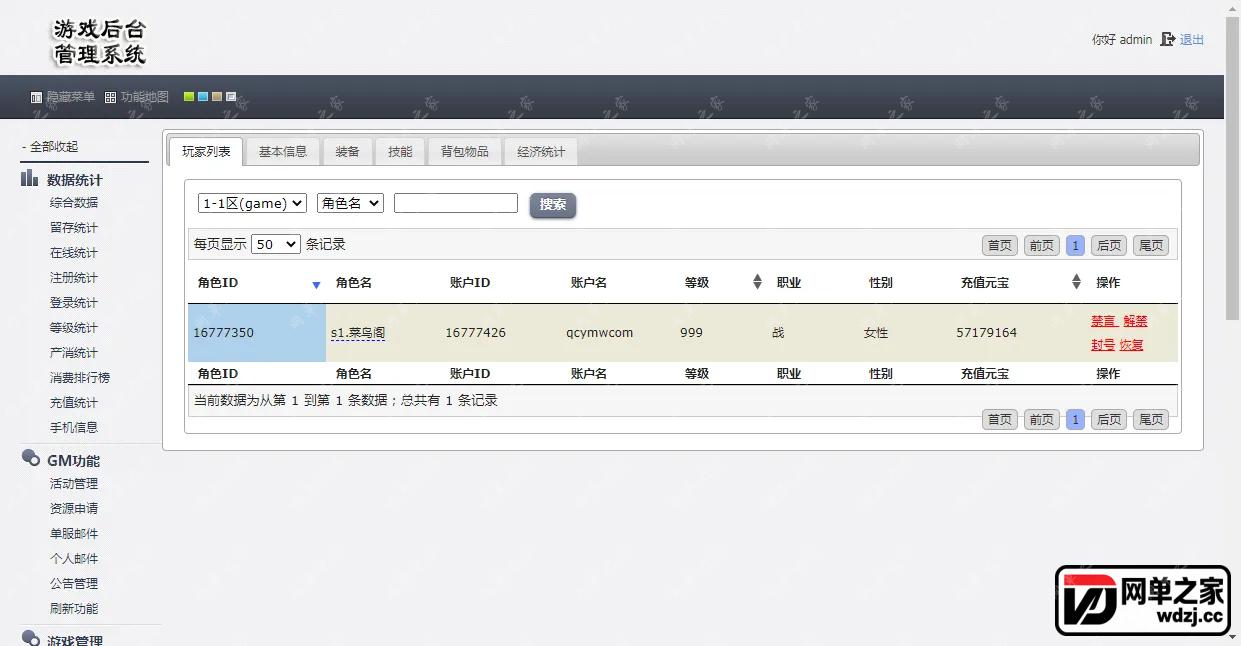Open 刷新功能 in the sidebar
The image size is (1241, 646).
(x=74, y=608)
